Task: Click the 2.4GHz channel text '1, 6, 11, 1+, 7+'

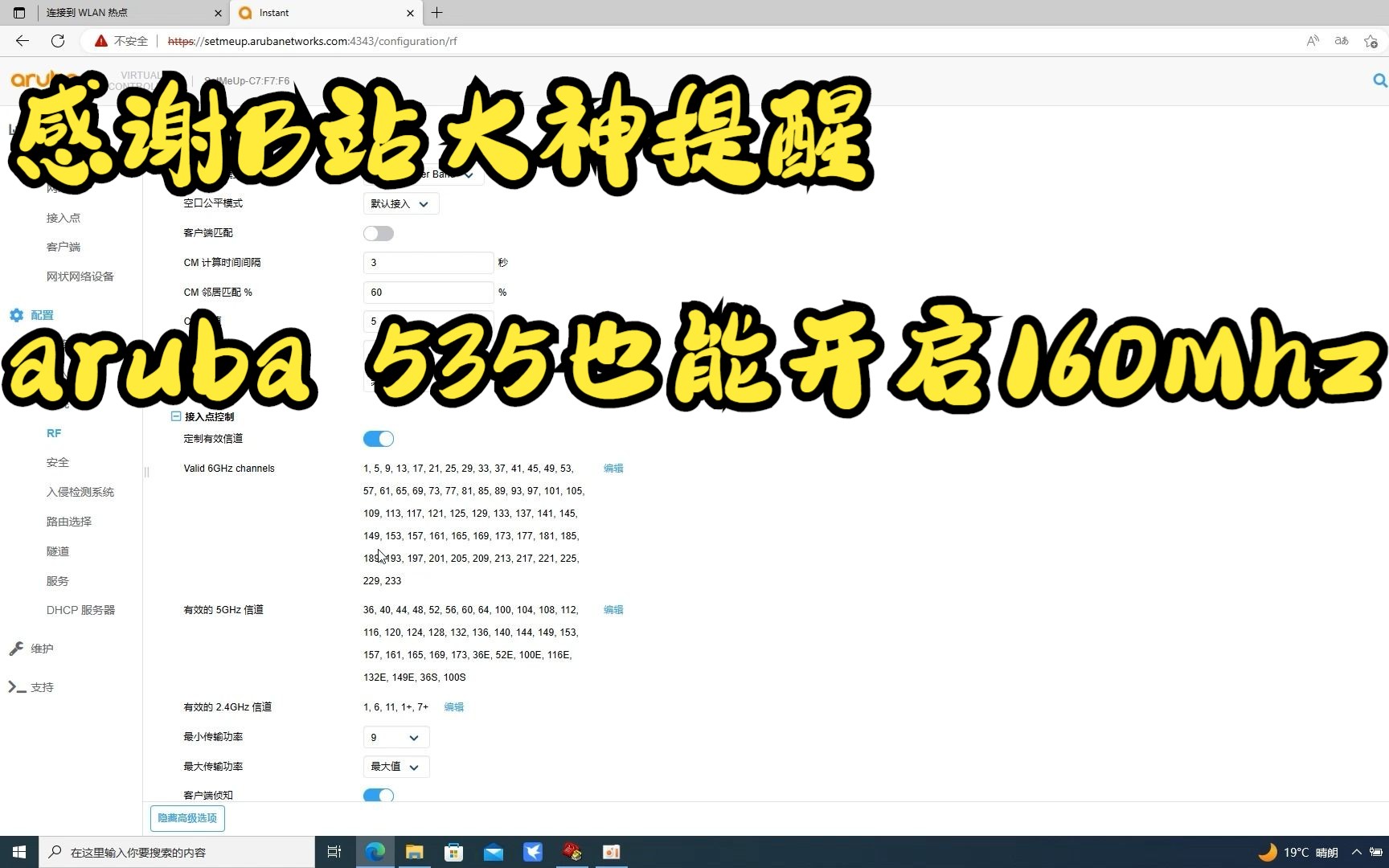Action: [x=395, y=707]
